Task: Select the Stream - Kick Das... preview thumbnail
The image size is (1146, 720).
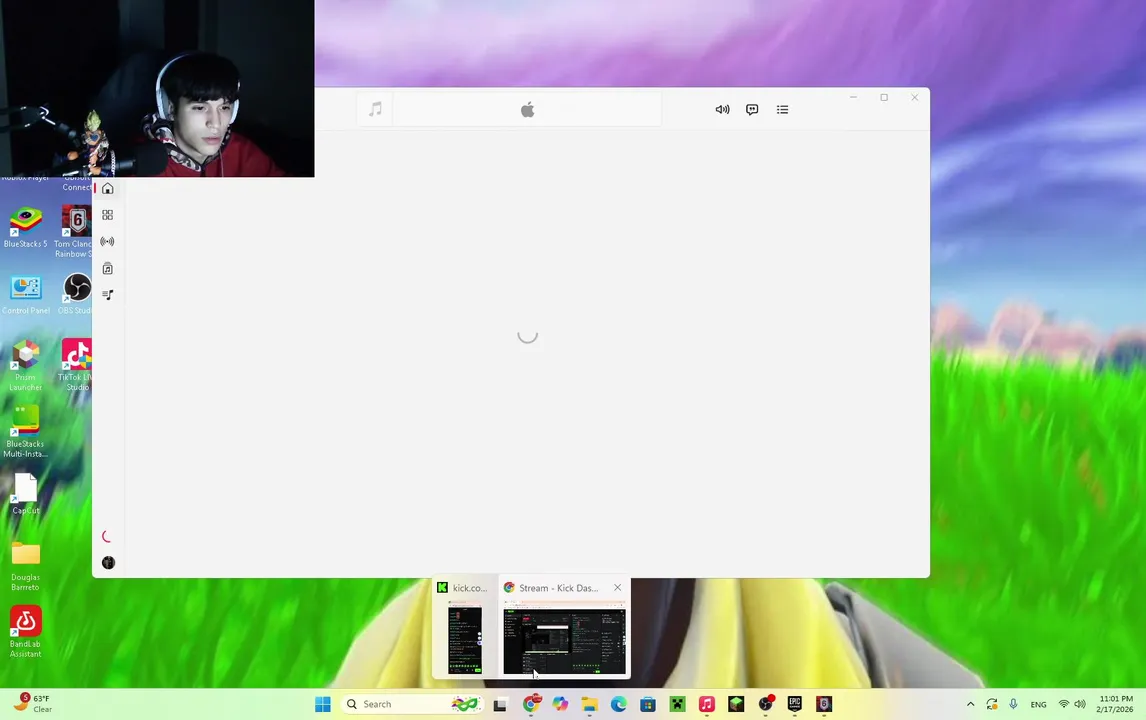Action: point(563,636)
